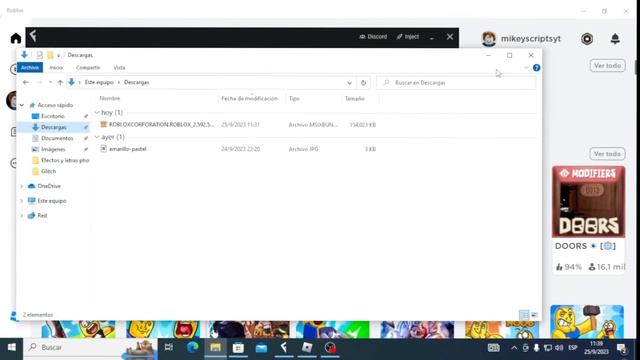Click the upper Ver todo button in Roblox
This screenshot has width=640, height=360.
(x=607, y=66)
